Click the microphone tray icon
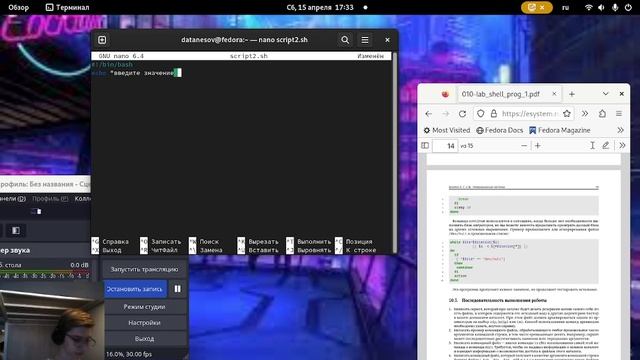 615,7
